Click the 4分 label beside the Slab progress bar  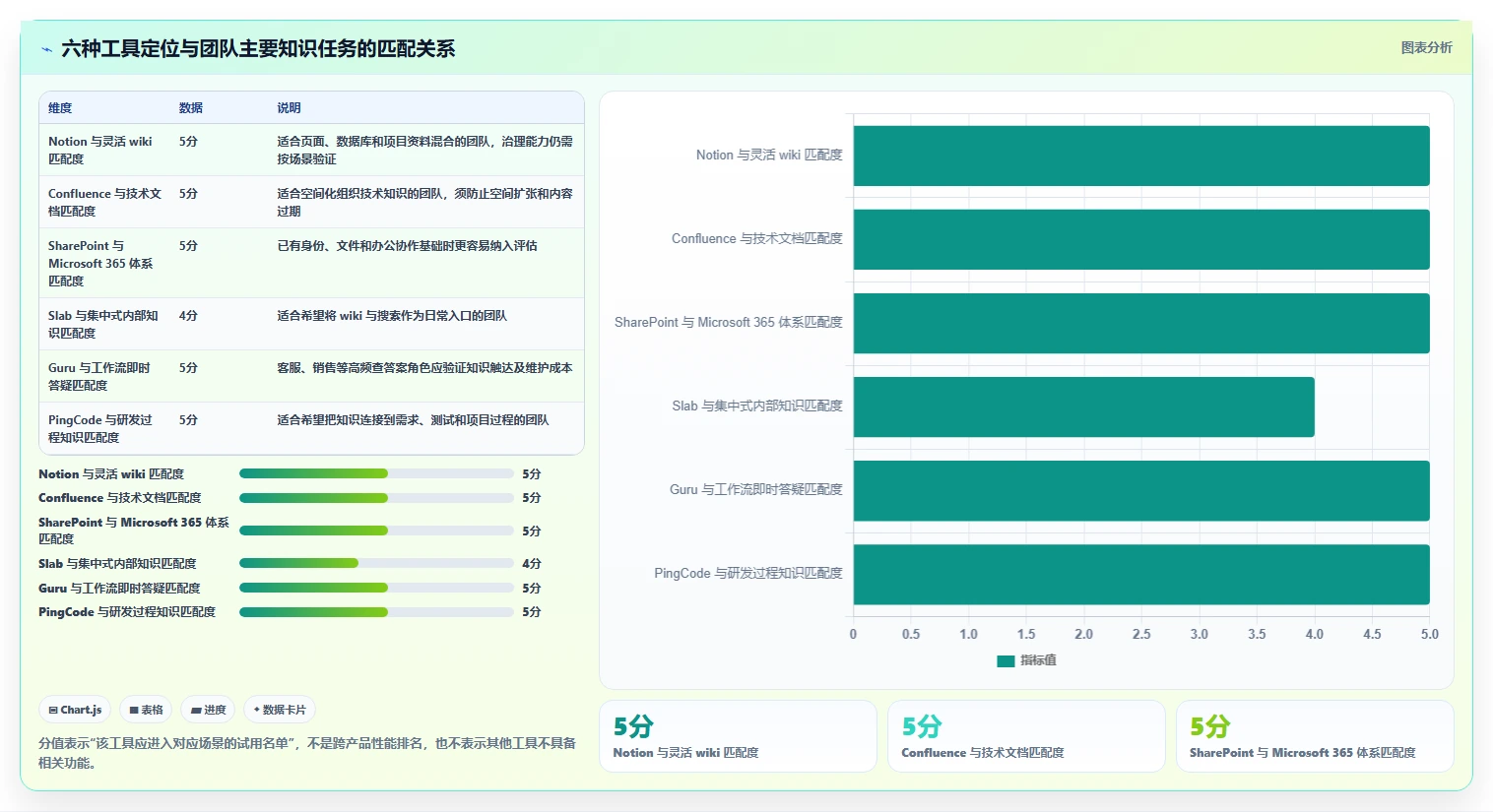pyautogui.click(x=532, y=564)
